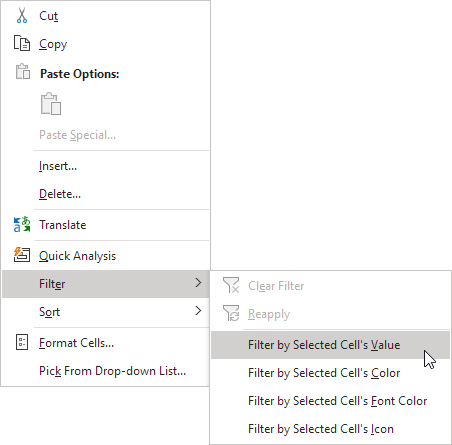Click the Clear Filter funnel icon

pyautogui.click(x=231, y=285)
